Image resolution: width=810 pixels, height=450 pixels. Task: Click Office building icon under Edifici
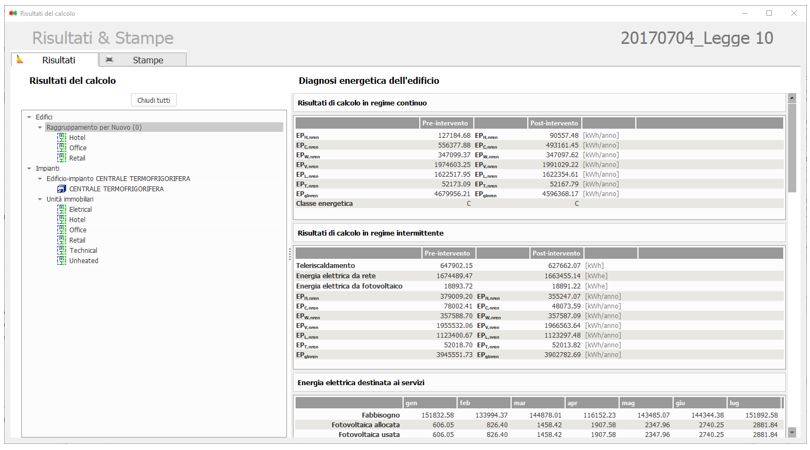point(61,148)
